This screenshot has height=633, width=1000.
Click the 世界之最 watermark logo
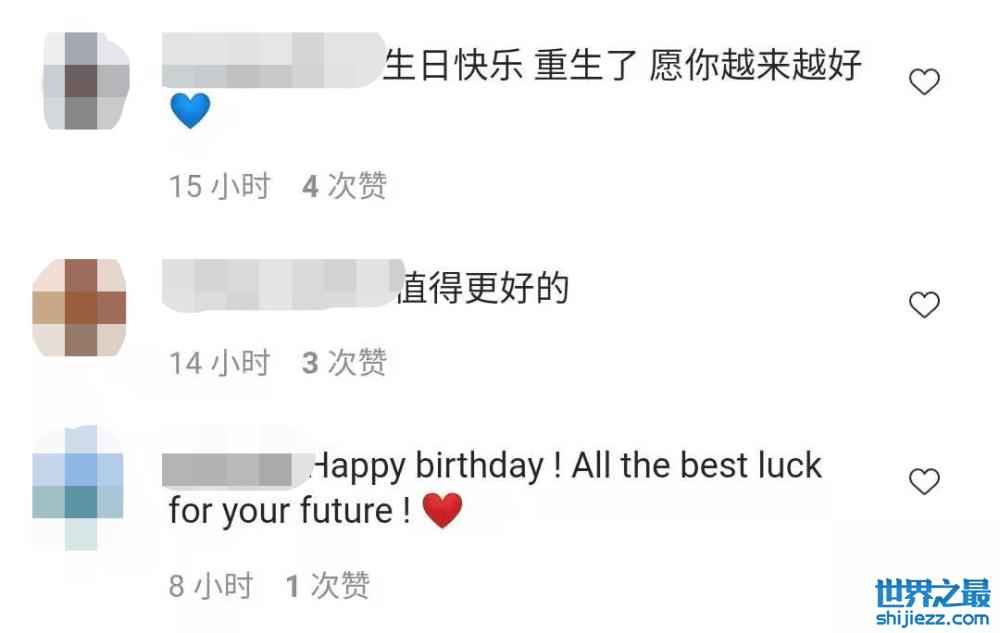(932, 593)
